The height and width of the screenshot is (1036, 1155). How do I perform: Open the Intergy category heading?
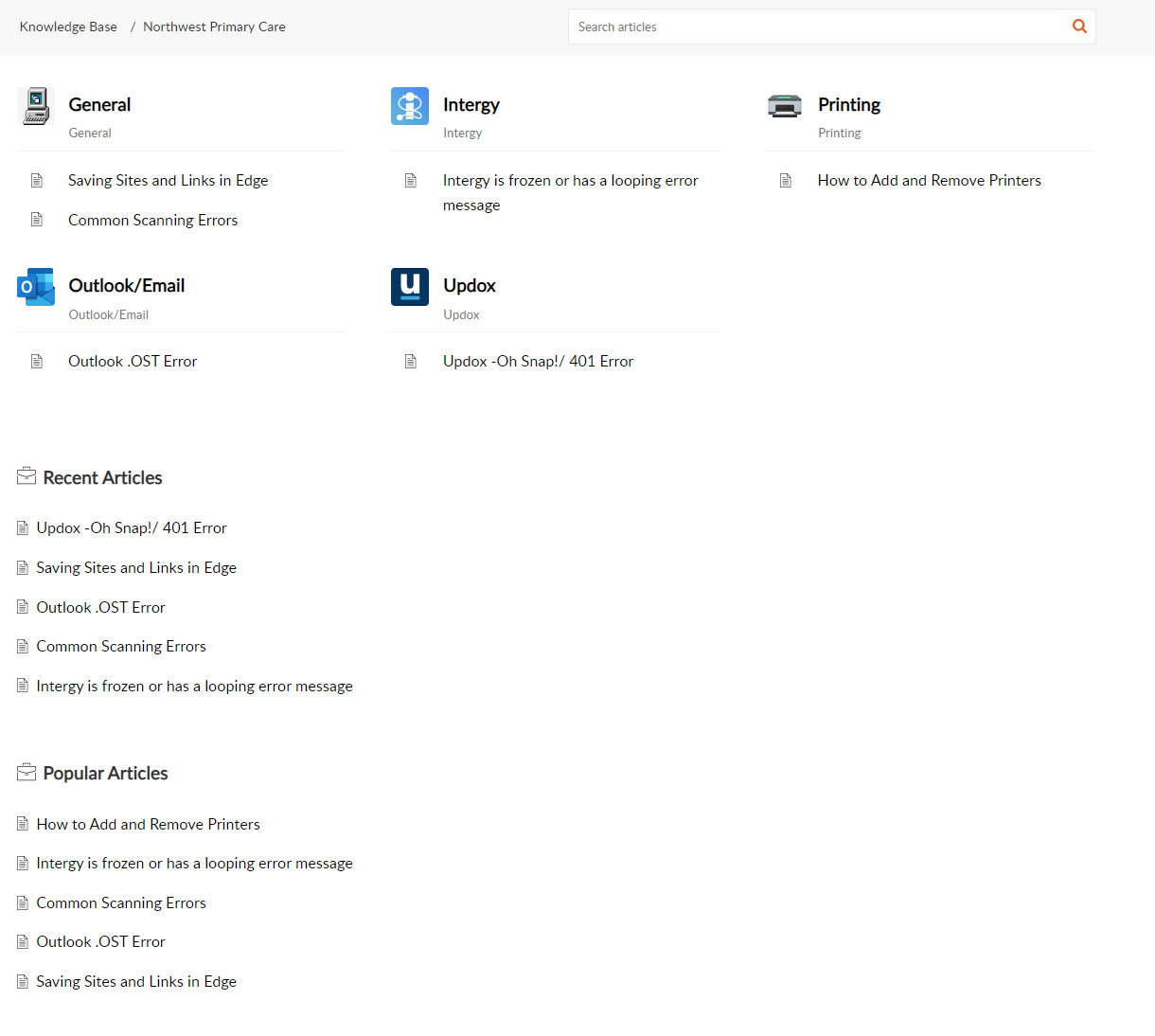pos(471,104)
